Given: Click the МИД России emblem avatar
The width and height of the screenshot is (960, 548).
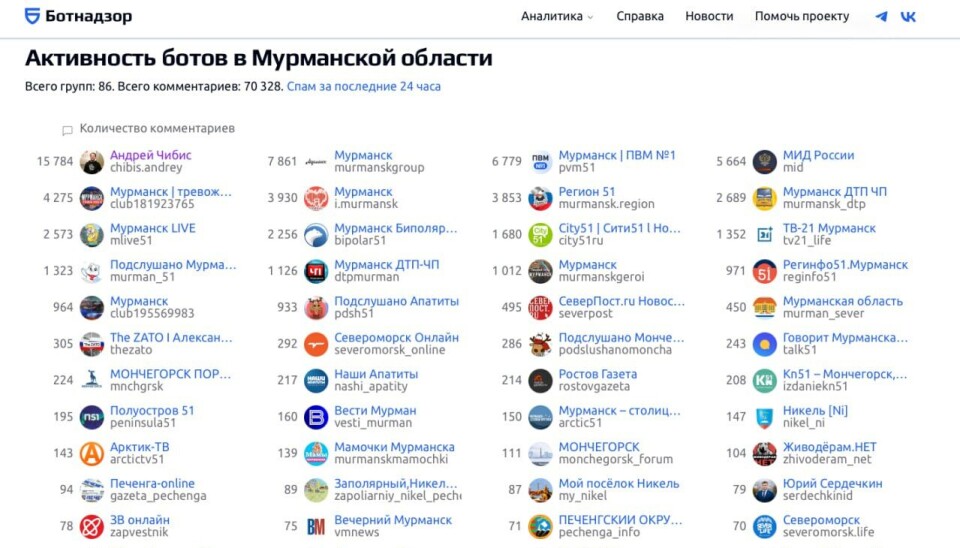Looking at the screenshot, I should coord(765,162).
